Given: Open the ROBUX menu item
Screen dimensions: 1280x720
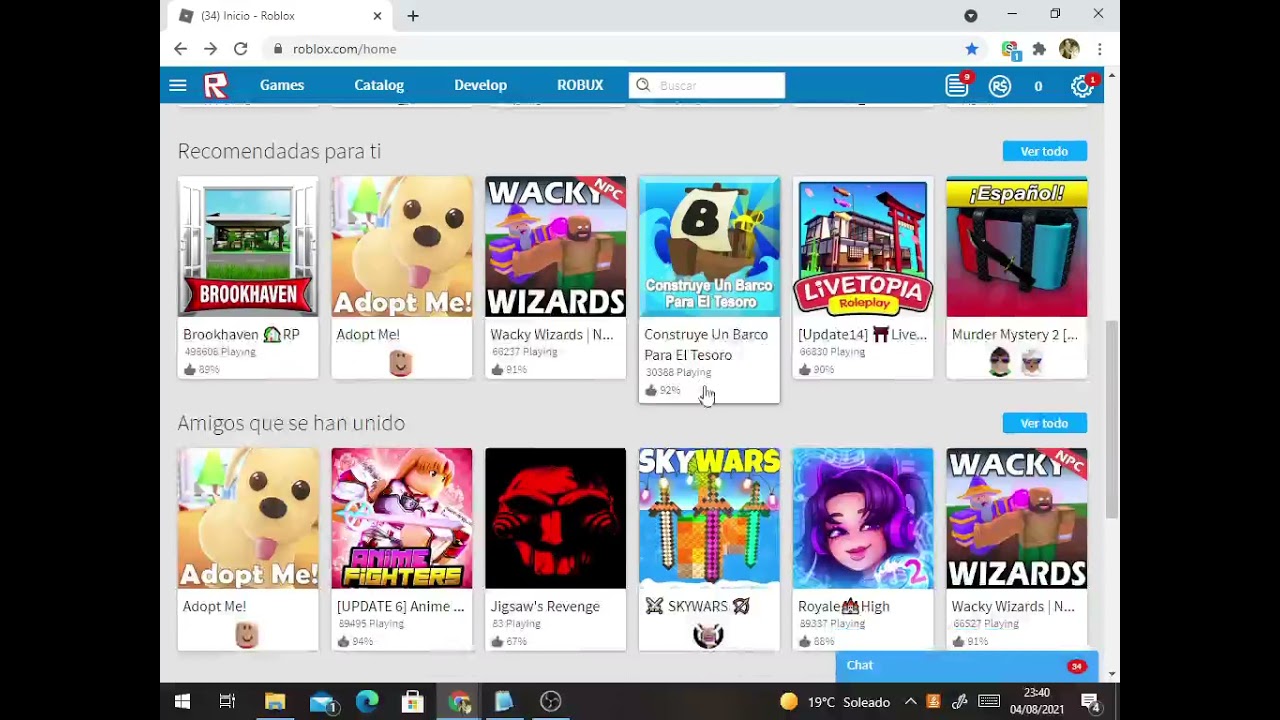Looking at the screenshot, I should click(580, 85).
